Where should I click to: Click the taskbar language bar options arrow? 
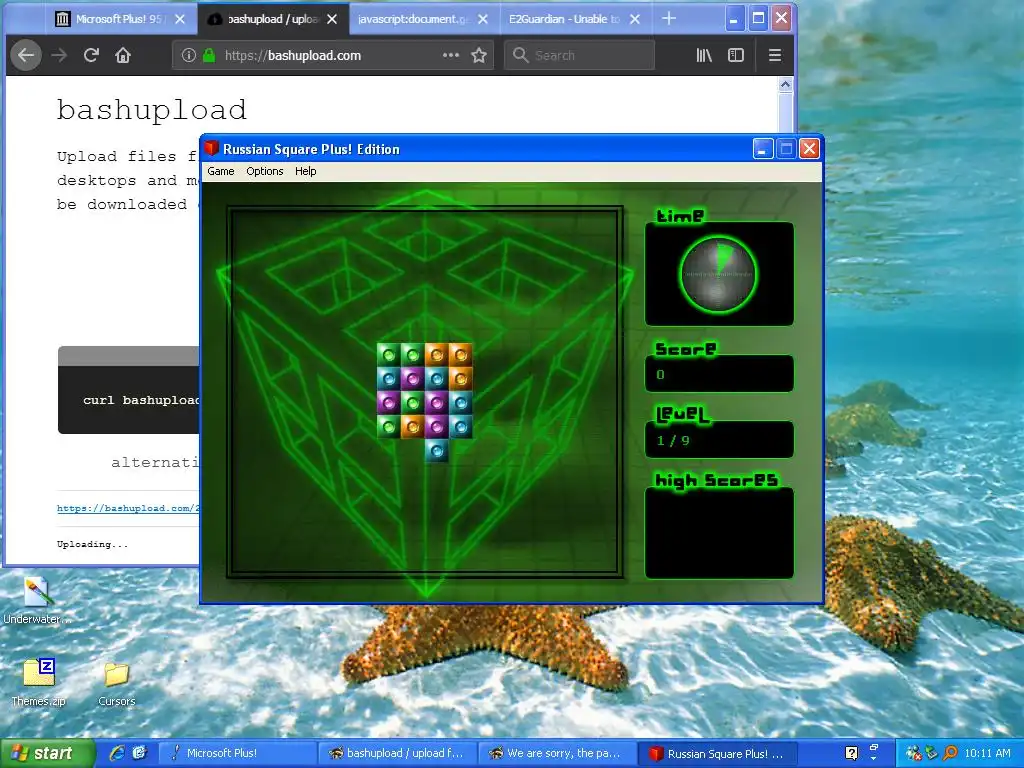pos(874,758)
